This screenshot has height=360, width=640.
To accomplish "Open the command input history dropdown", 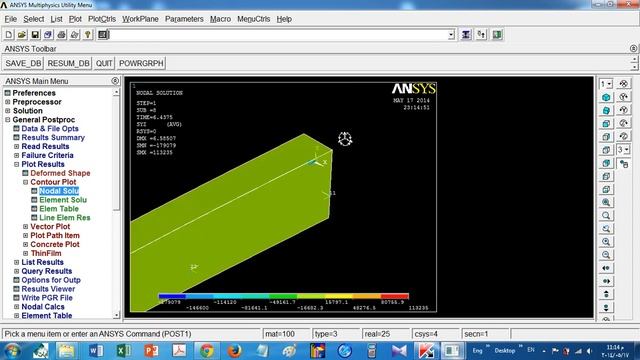I will 451,35.
